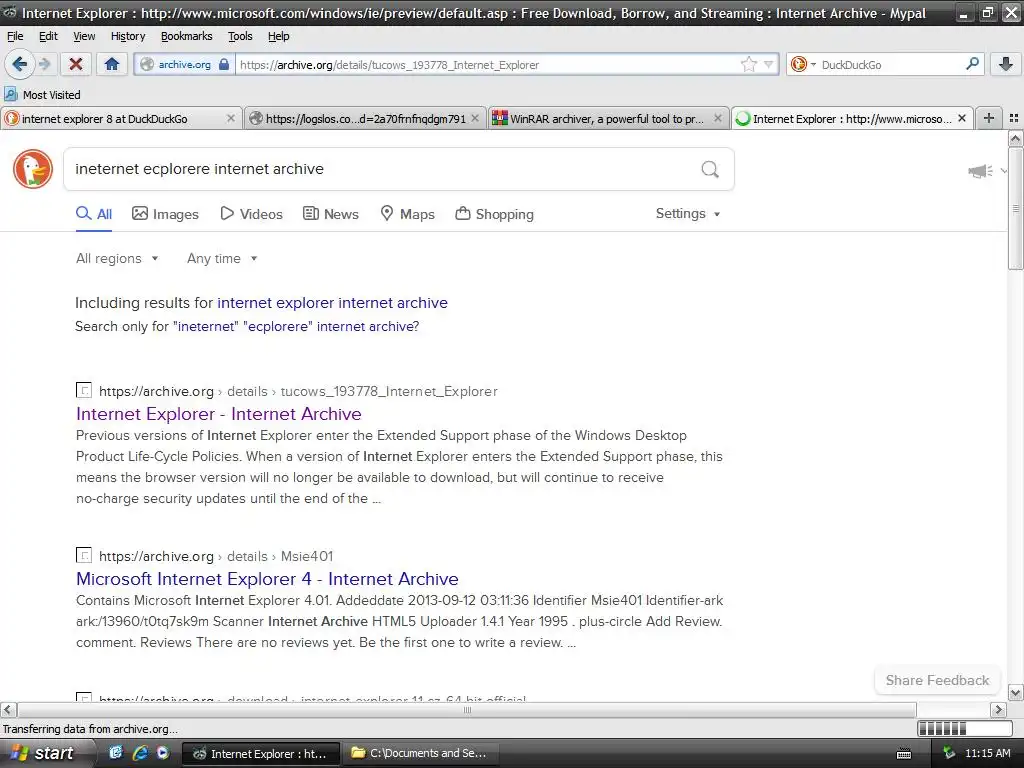
Task: Switch to News results
Action: (x=330, y=214)
